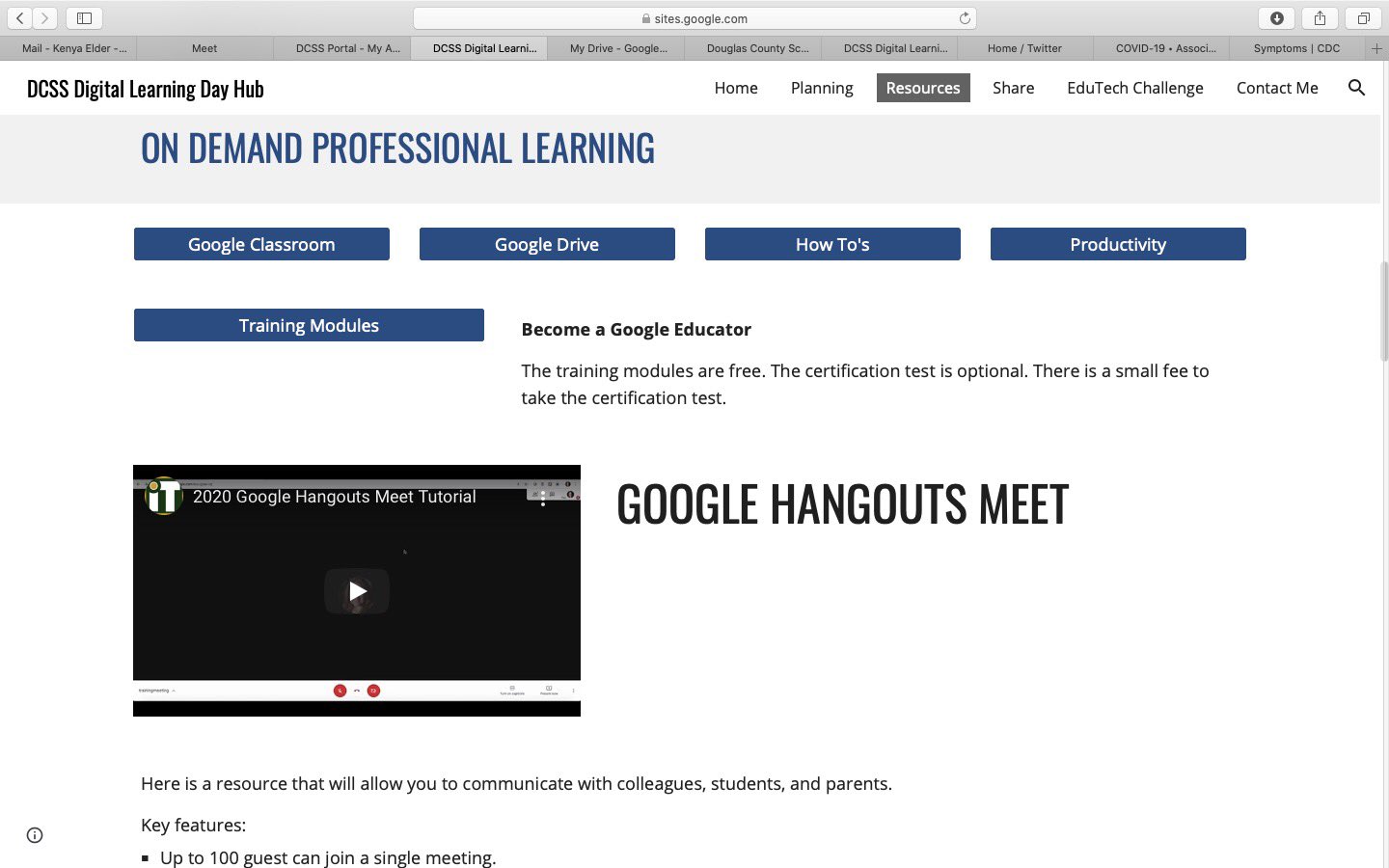Go forward with Safari's forward arrow

point(44,18)
